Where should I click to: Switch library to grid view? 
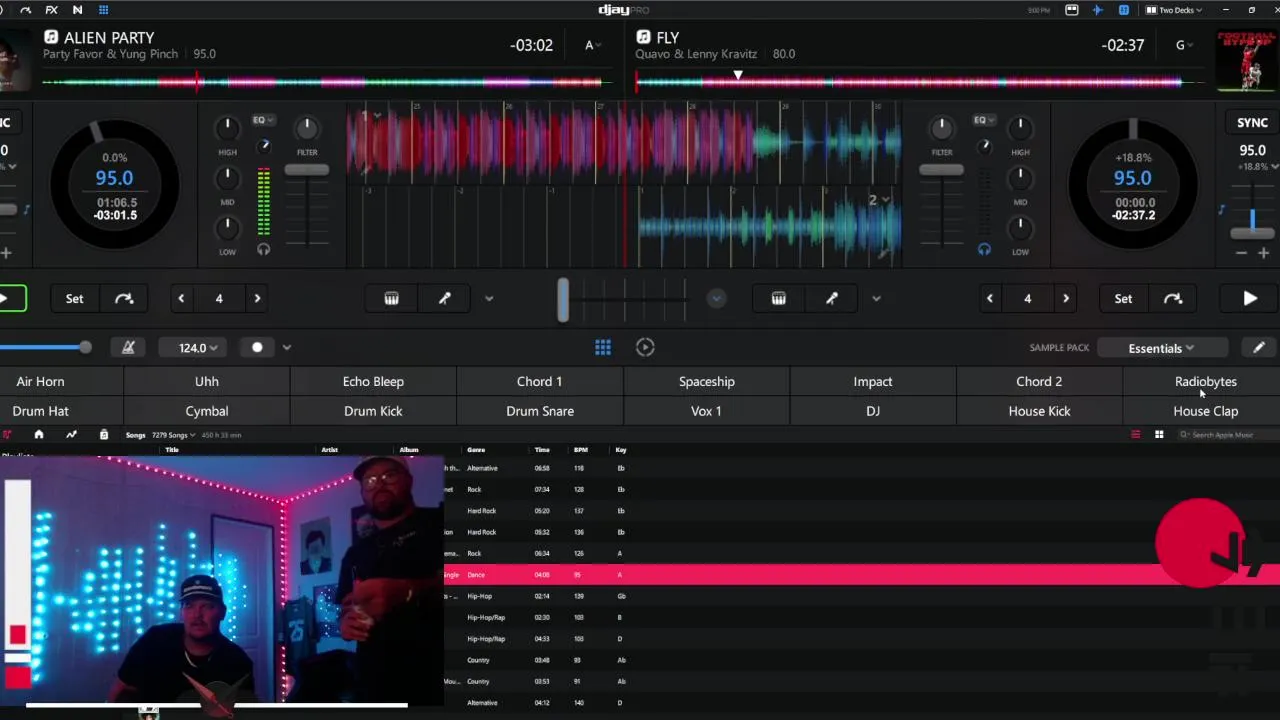(1159, 435)
